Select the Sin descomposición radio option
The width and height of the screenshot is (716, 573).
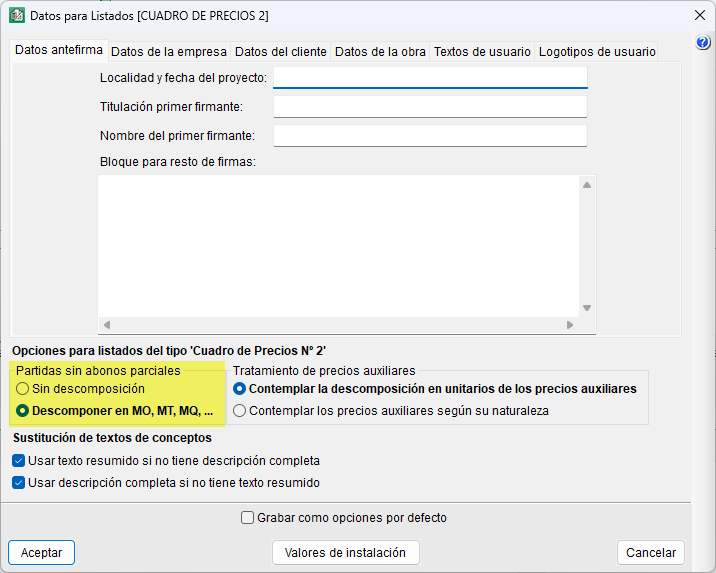point(23,389)
